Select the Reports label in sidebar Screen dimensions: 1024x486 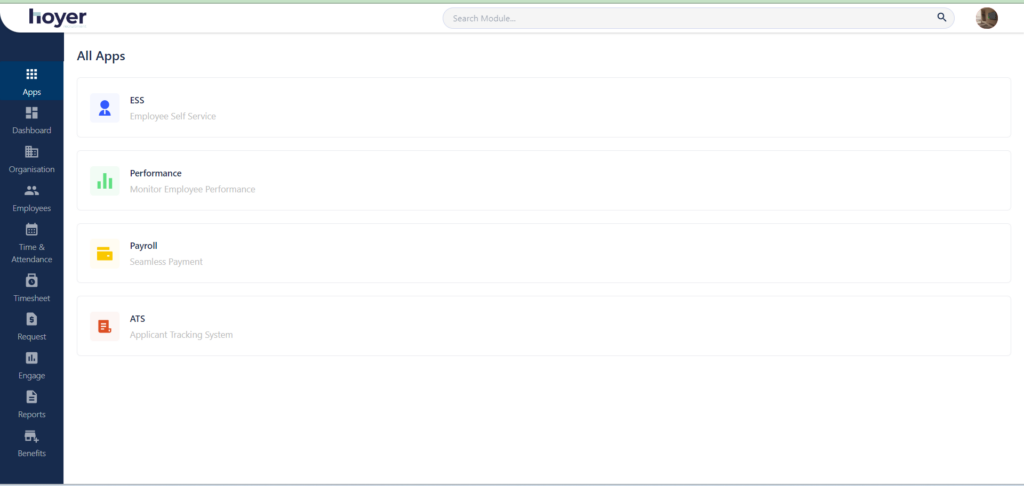pyautogui.click(x=31, y=415)
